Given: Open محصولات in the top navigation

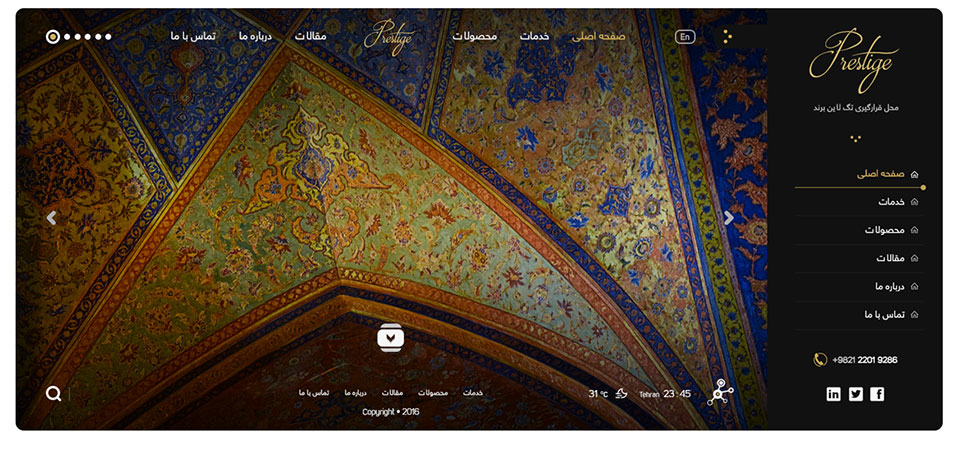Looking at the screenshot, I should tap(475, 37).
